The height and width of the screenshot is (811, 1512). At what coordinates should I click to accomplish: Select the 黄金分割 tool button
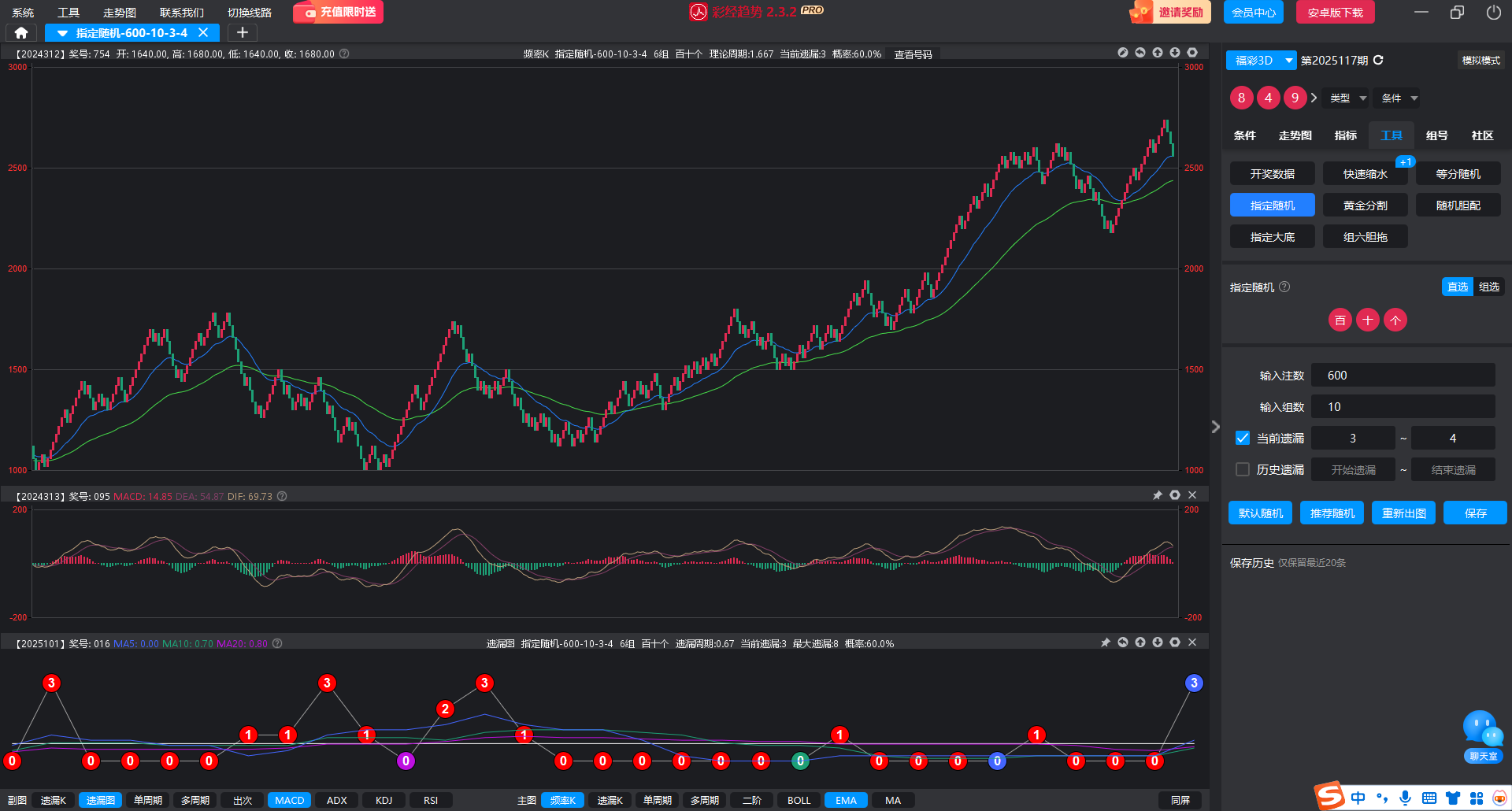[1365, 206]
